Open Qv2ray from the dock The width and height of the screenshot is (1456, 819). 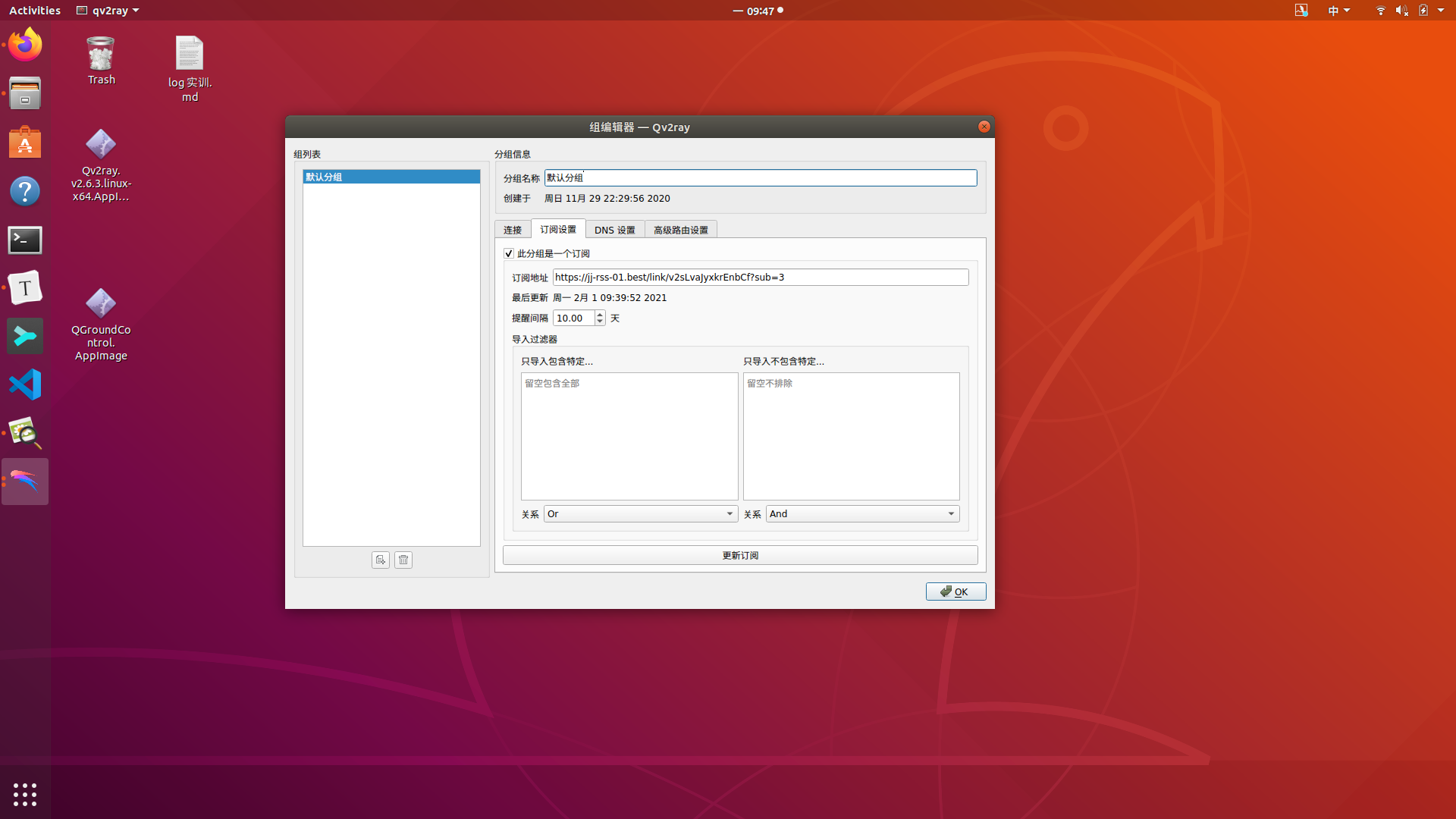coord(25,482)
